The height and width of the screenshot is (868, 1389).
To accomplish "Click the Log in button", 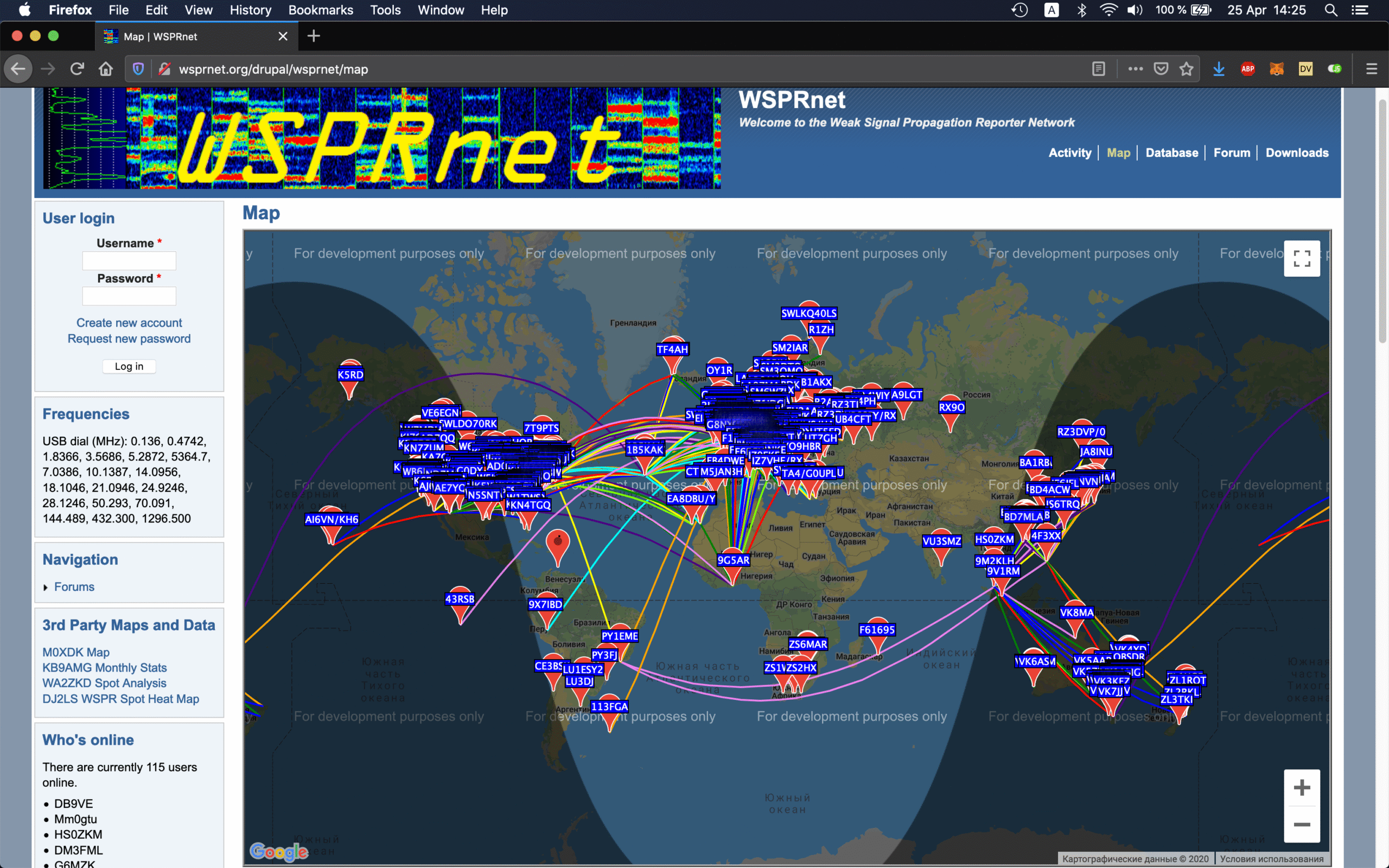I will (x=129, y=366).
